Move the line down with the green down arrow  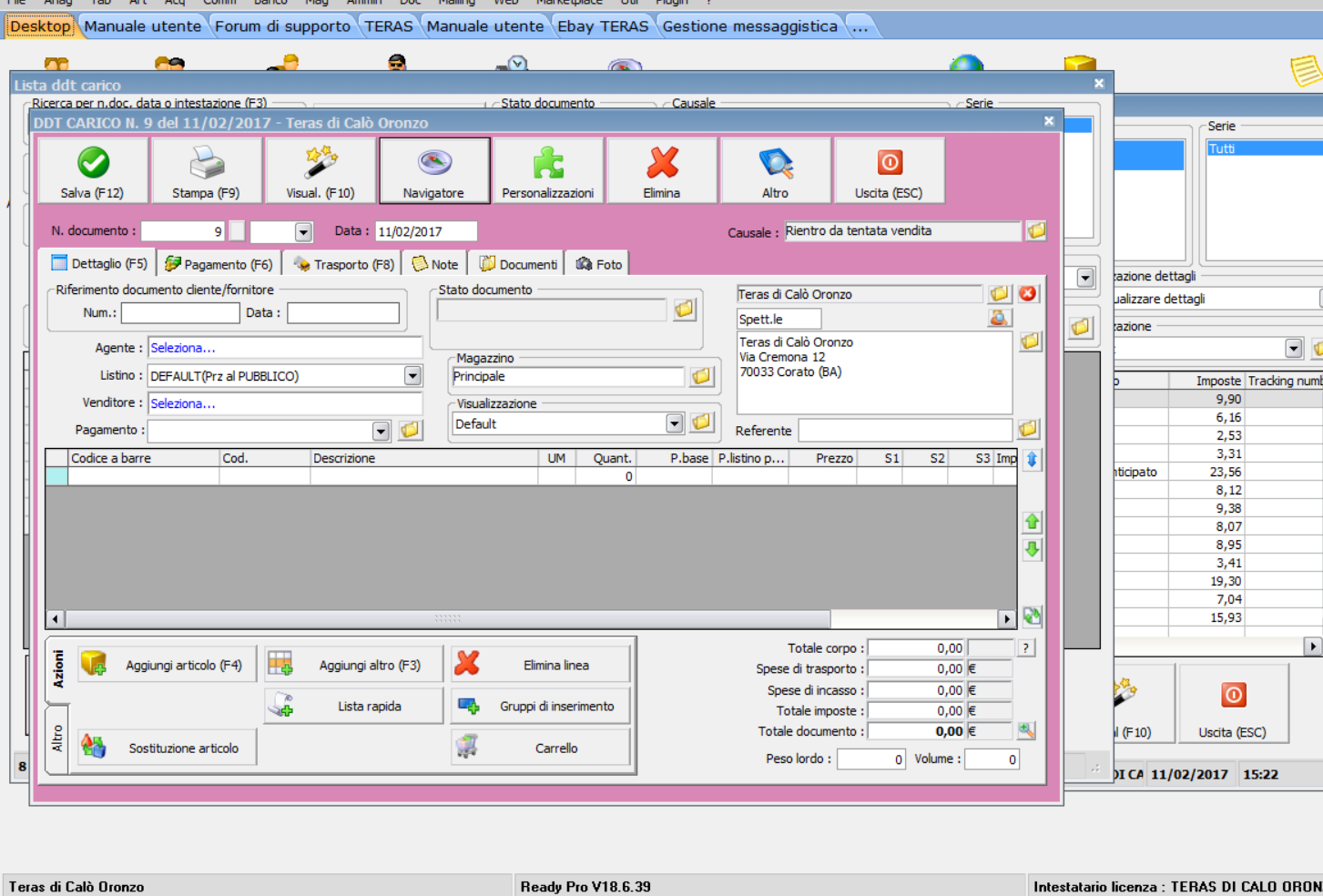(x=1032, y=549)
